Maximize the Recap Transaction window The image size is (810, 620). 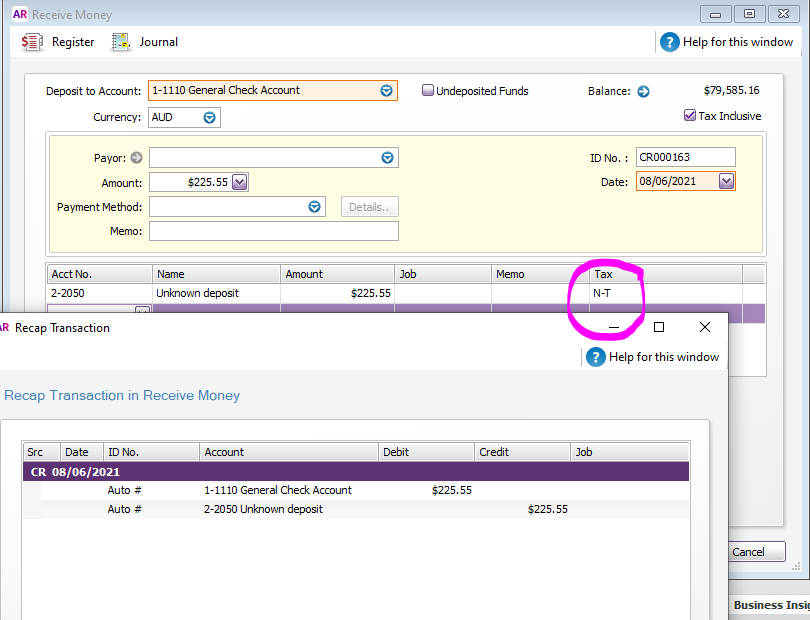pyautogui.click(x=659, y=328)
